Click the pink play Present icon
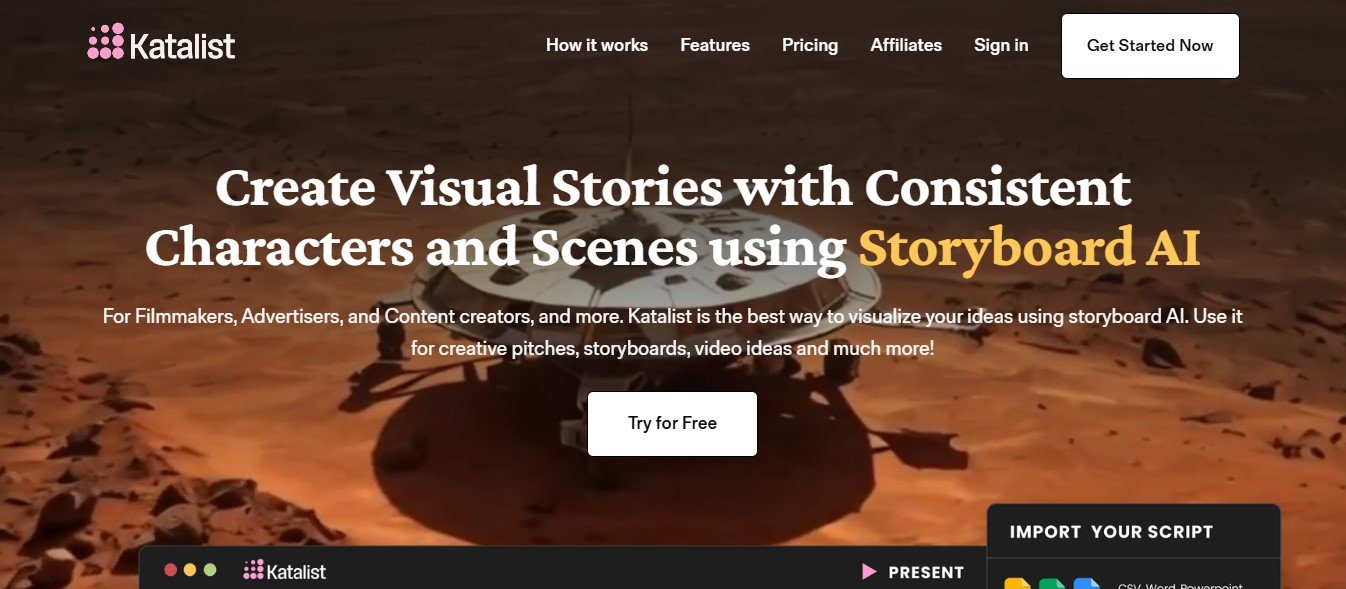 pos(869,572)
